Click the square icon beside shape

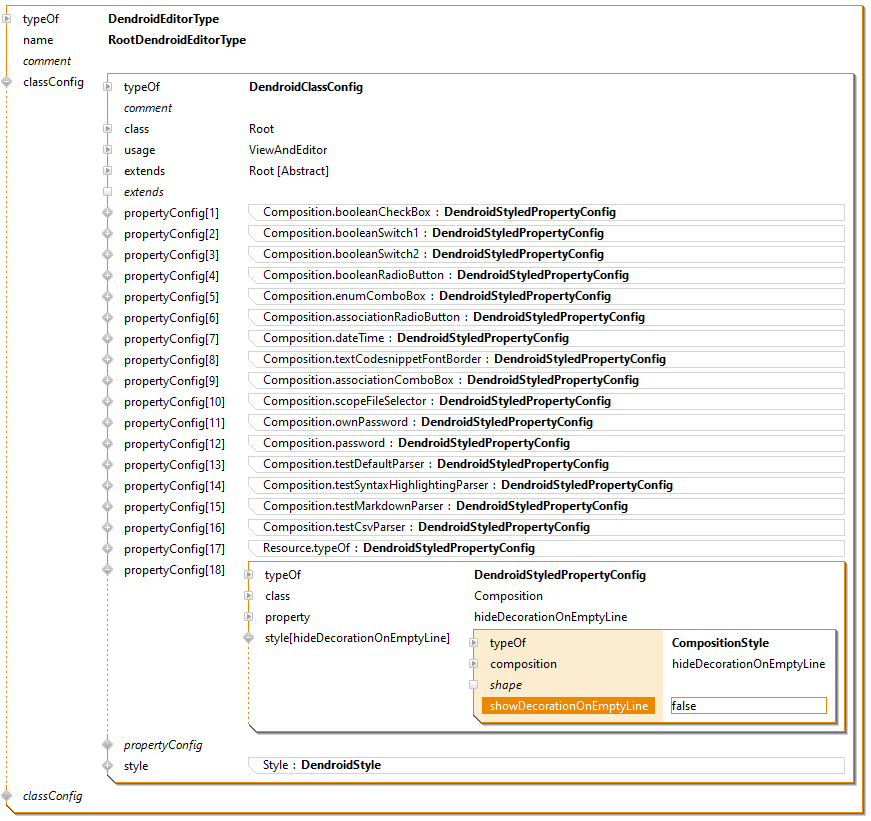471,684
